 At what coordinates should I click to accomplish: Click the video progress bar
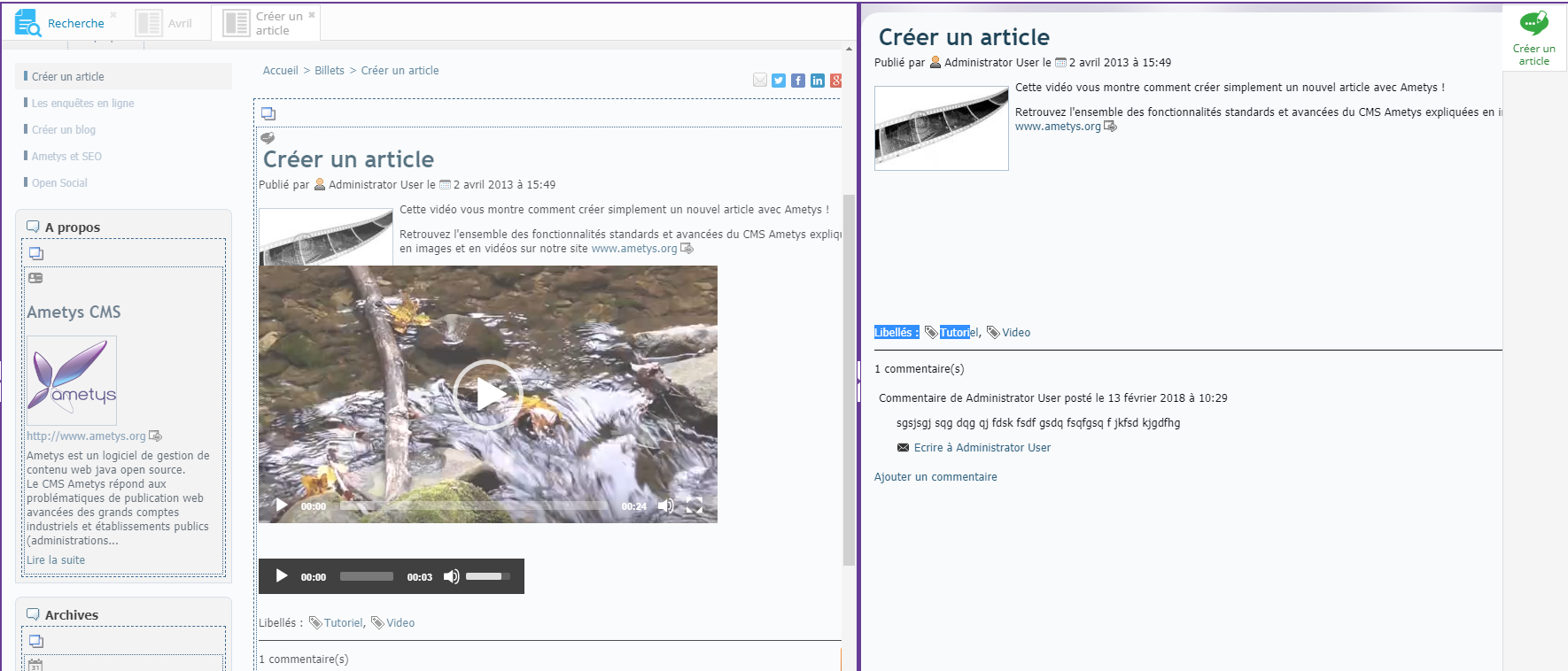click(474, 506)
